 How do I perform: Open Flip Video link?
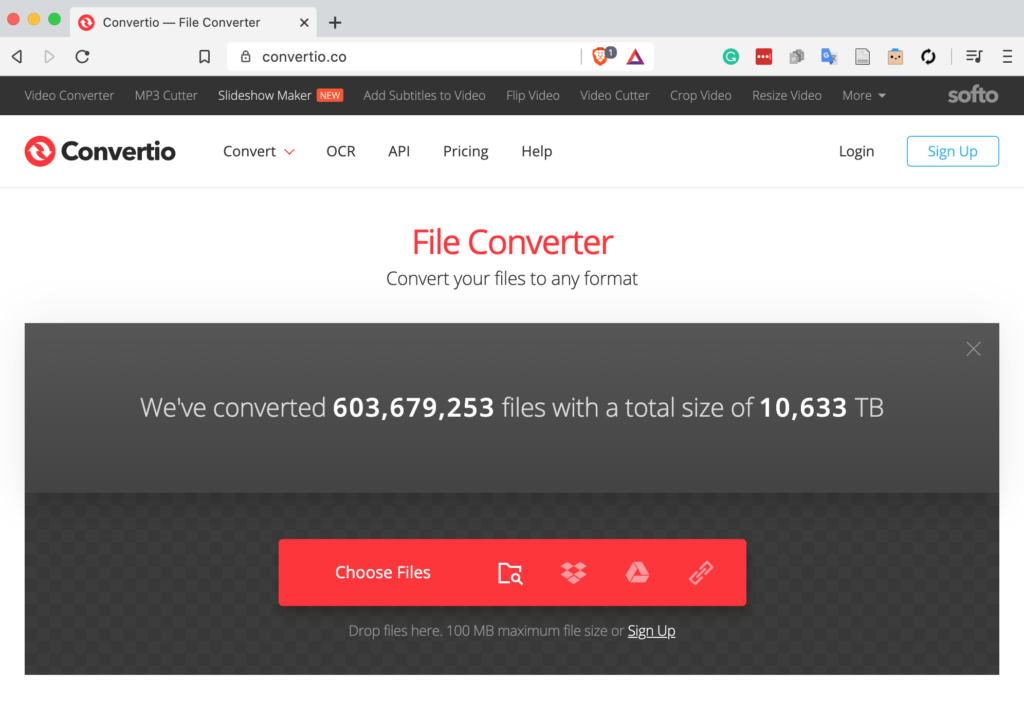point(533,95)
